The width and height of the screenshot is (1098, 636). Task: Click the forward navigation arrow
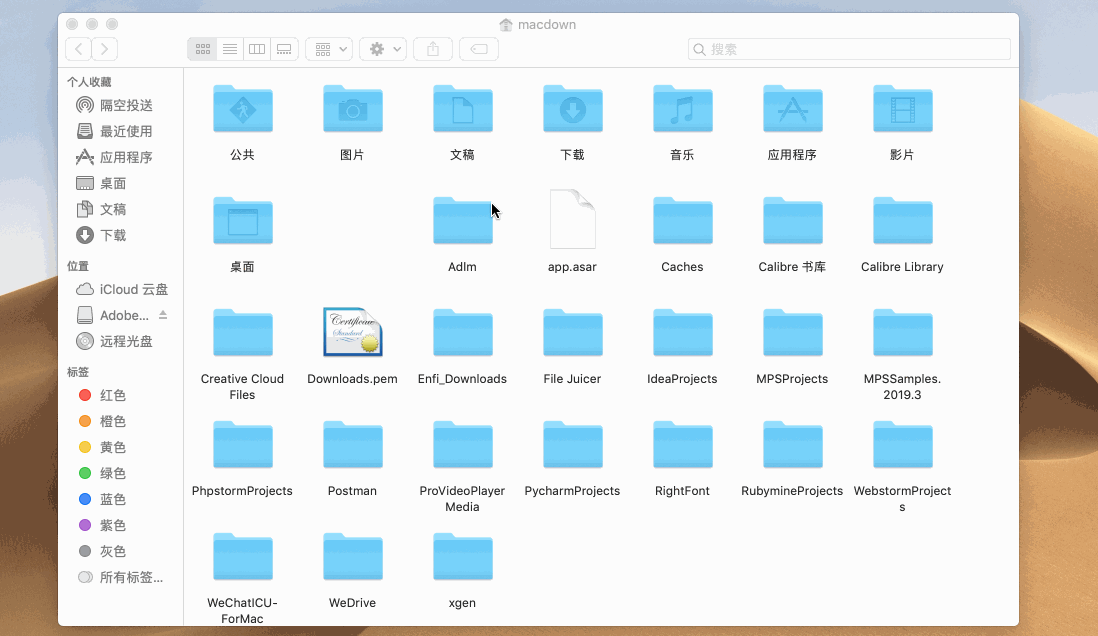click(x=104, y=48)
